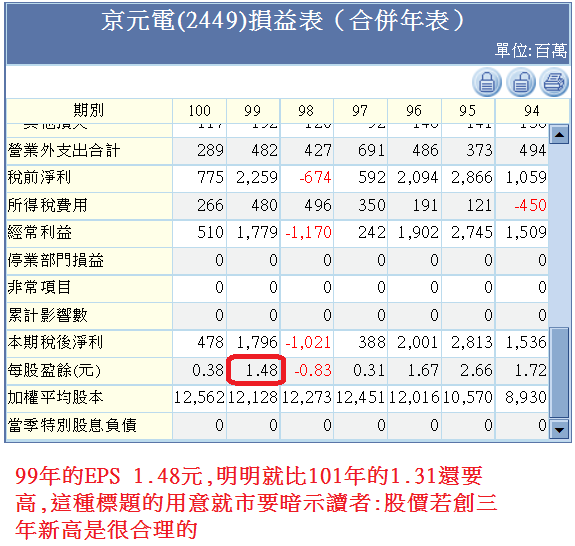This screenshot has height=546, width=575.
Task: Click the printer icon
Action: pyautogui.click(x=554, y=82)
